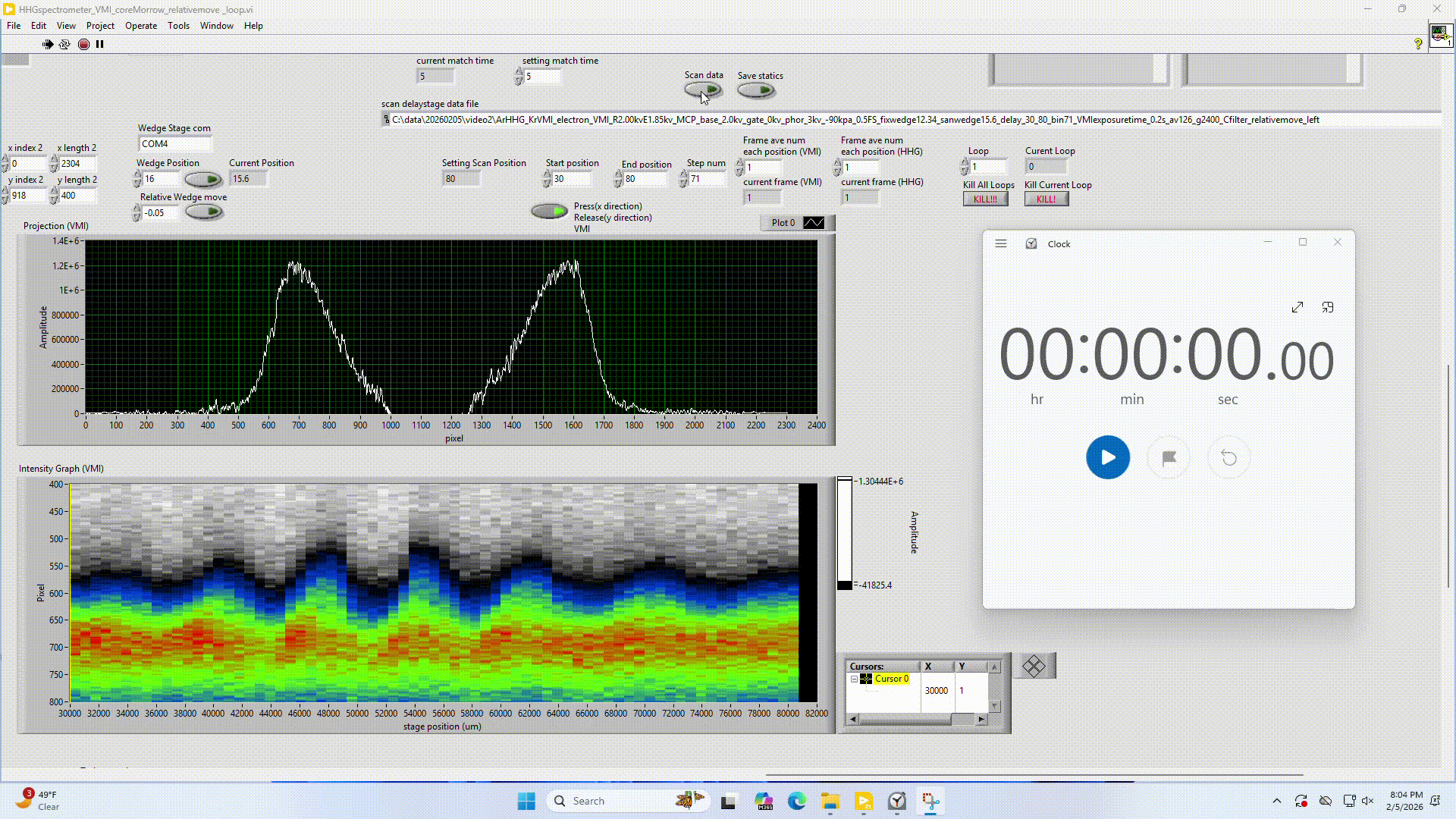Toggle the Press(x direction) VMI switch

point(549,211)
